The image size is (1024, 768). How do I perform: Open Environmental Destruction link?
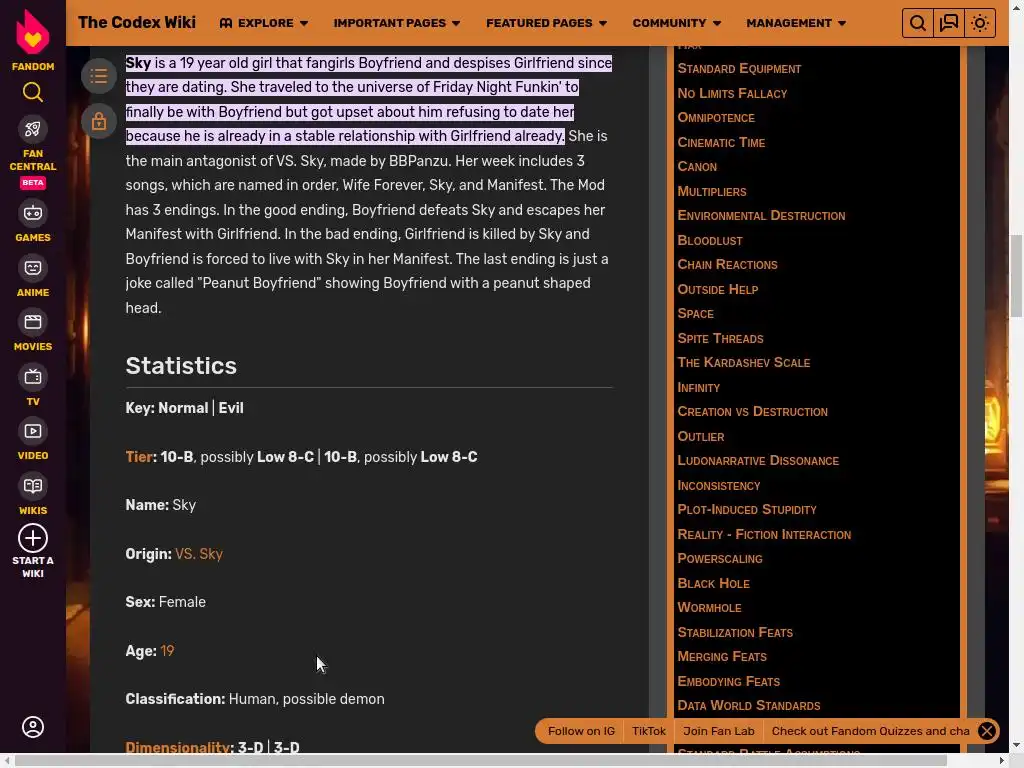coord(761,216)
